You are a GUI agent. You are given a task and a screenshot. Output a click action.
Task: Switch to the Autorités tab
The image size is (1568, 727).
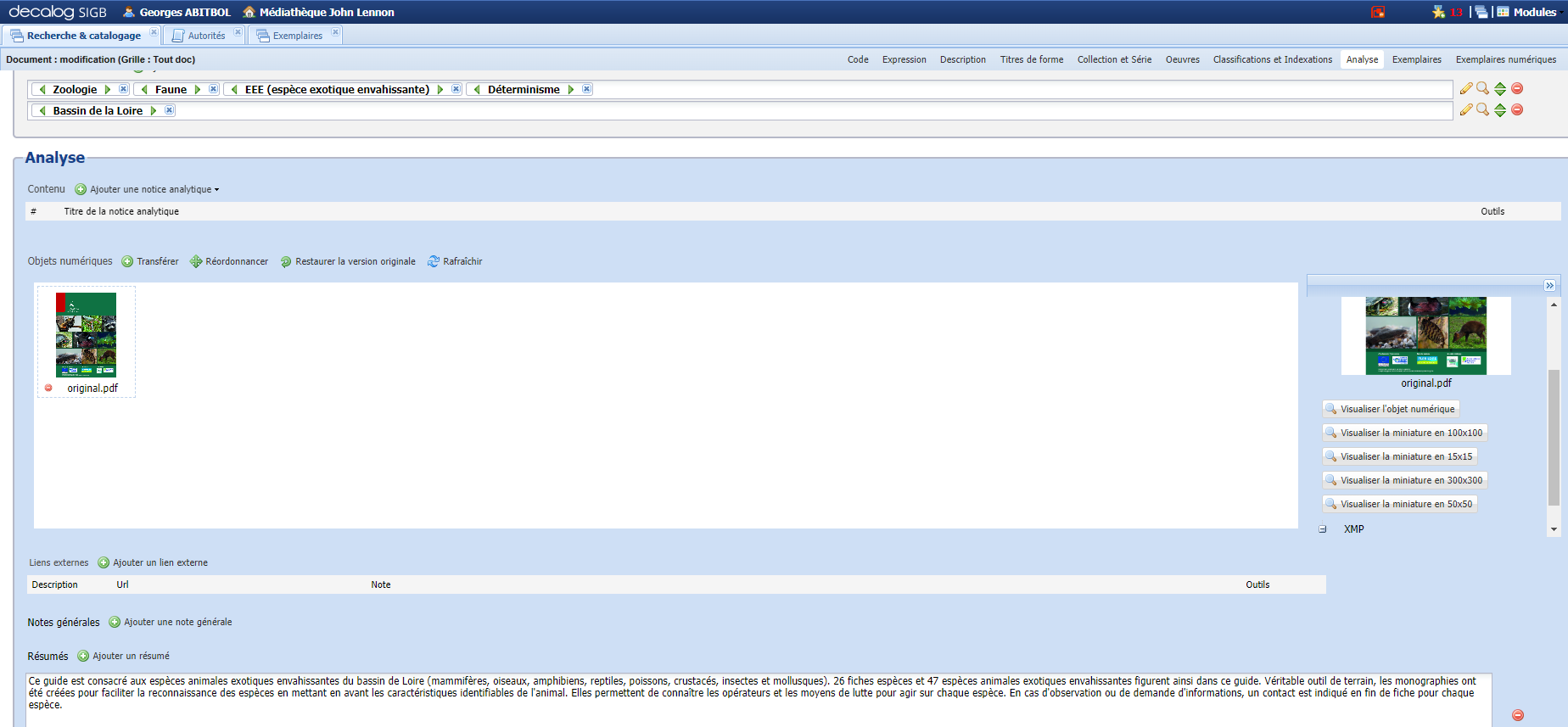coord(206,36)
